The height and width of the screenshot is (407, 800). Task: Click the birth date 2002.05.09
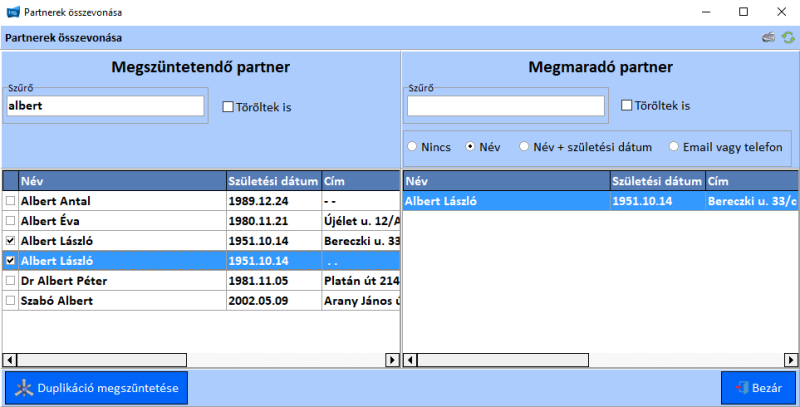pyautogui.click(x=274, y=300)
